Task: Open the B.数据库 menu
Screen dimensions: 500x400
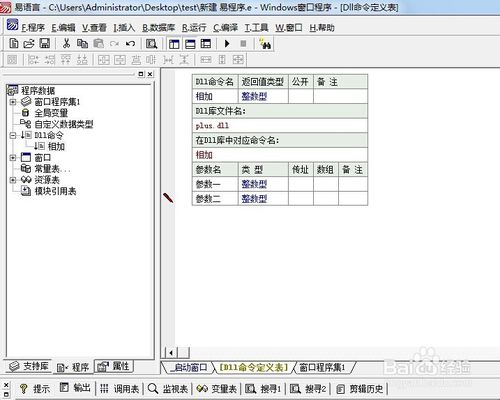Action: coord(158,28)
